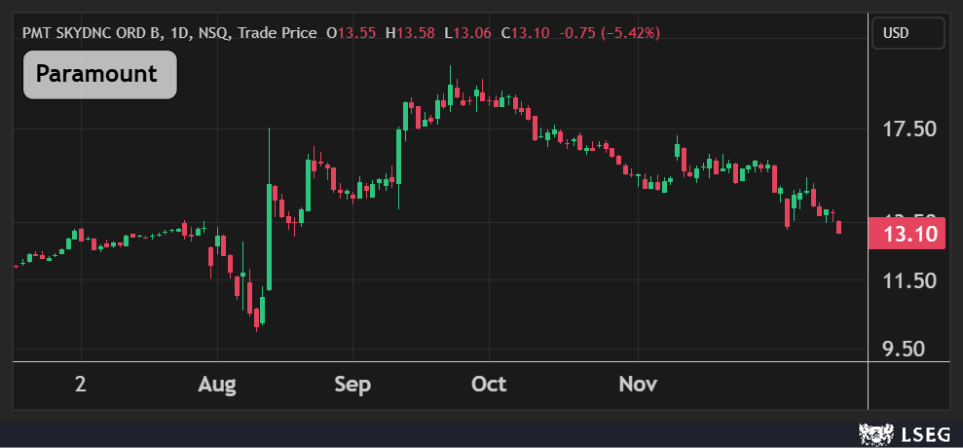The image size is (963, 448).
Task: Select the Trade Price label in header
Action: (276, 34)
